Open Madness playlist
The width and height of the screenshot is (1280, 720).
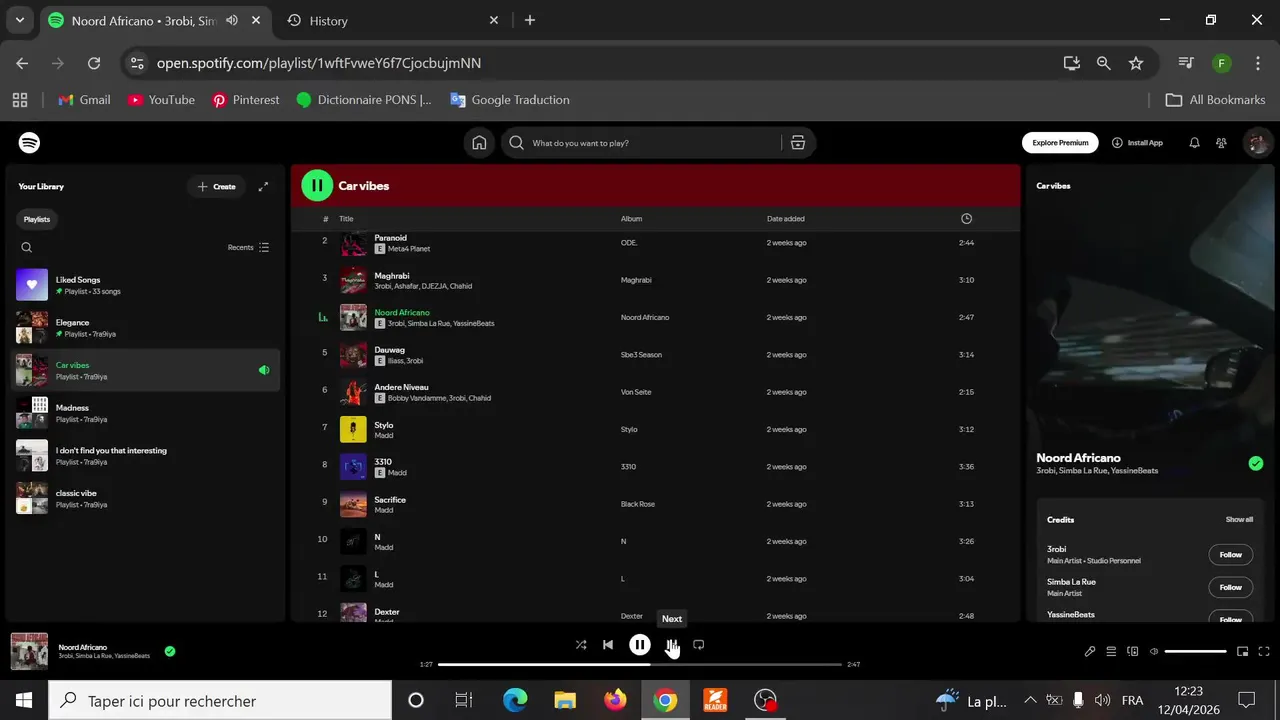pyautogui.click(x=147, y=413)
